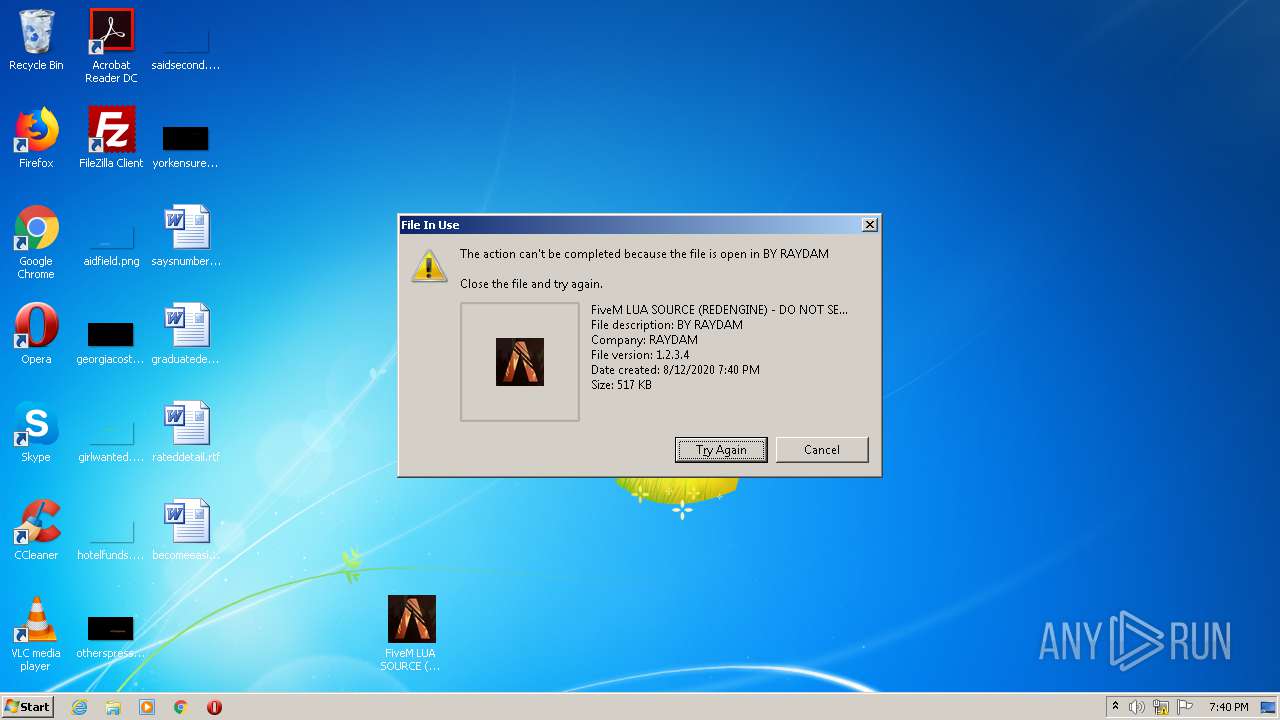This screenshot has height=720, width=1280.
Task: Open the volume control tray icon
Action: [x=1136, y=707]
